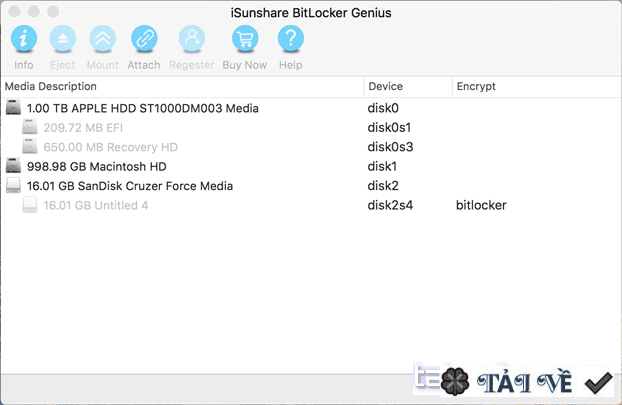Click the disk1 device cell
The height and width of the screenshot is (405, 622).
tap(382, 167)
